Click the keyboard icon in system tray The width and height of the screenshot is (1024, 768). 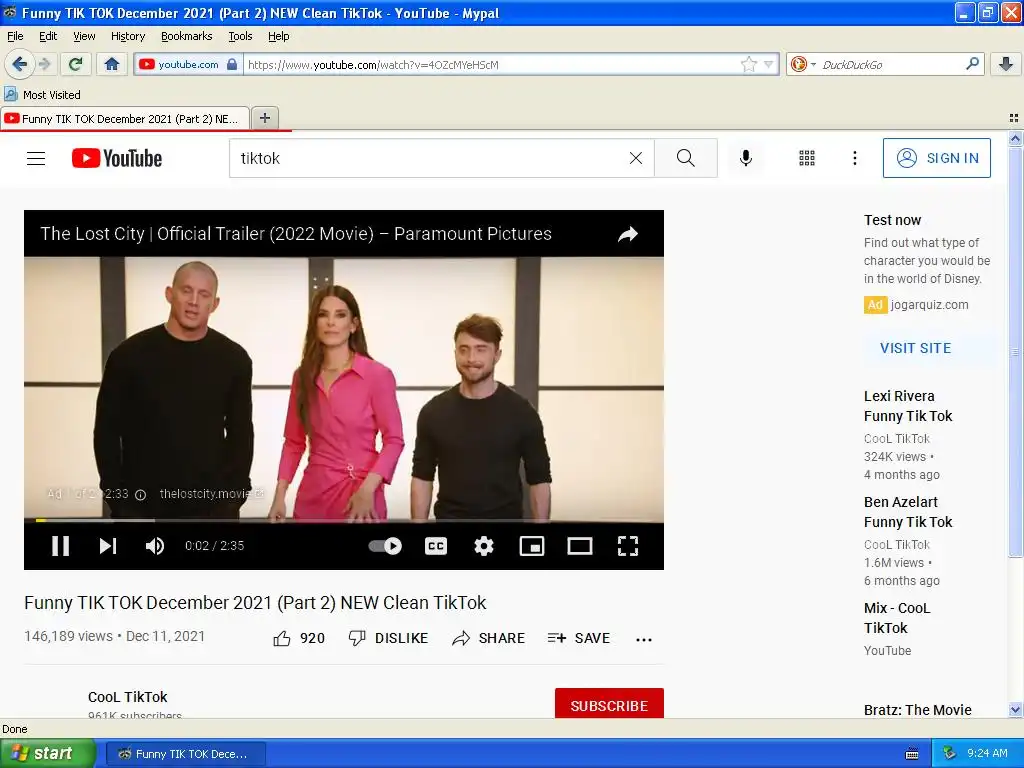(x=912, y=754)
